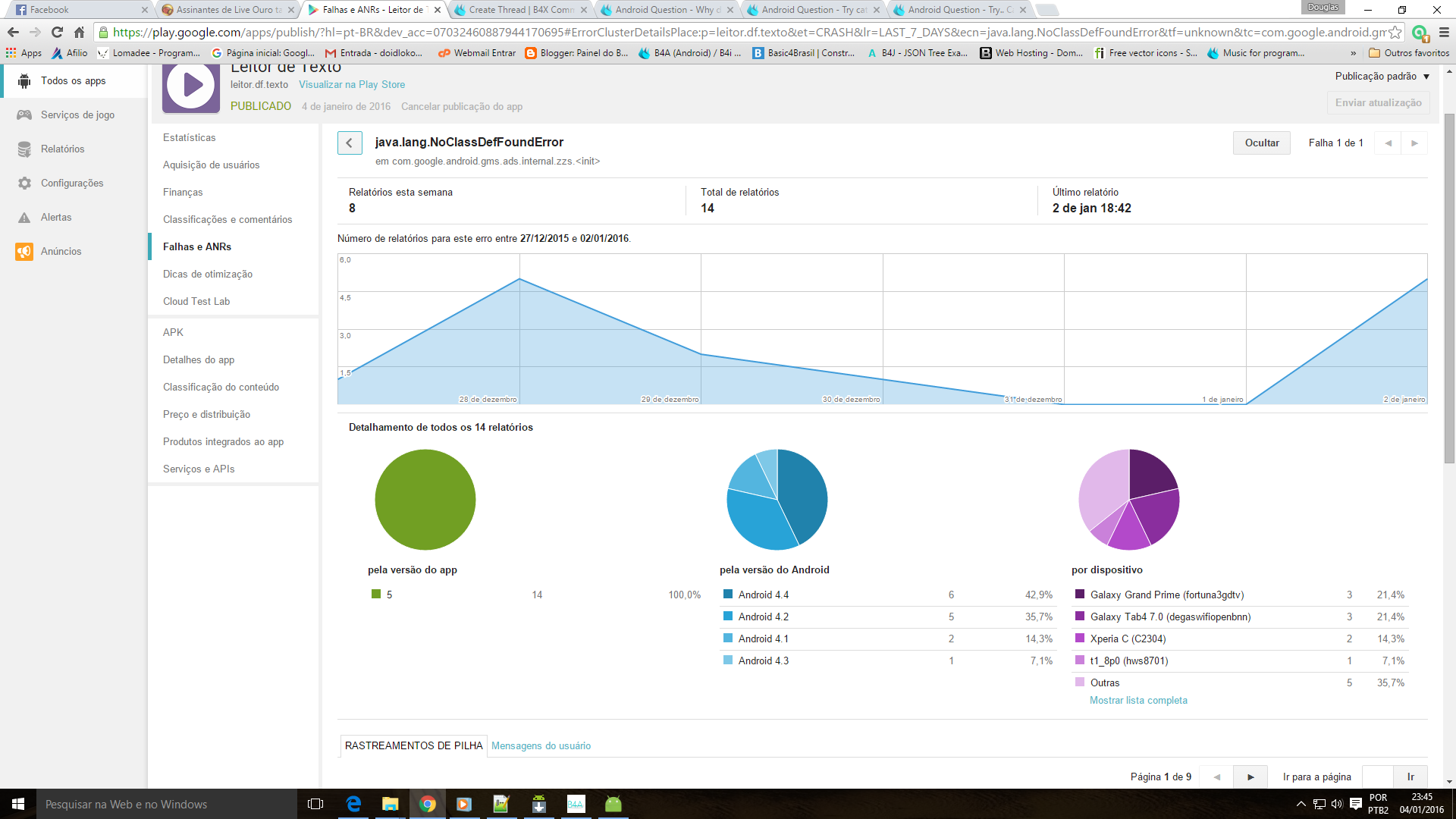Open Relatórios database icon
This screenshot has width=1456, height=819.
[x=24, y=149]
